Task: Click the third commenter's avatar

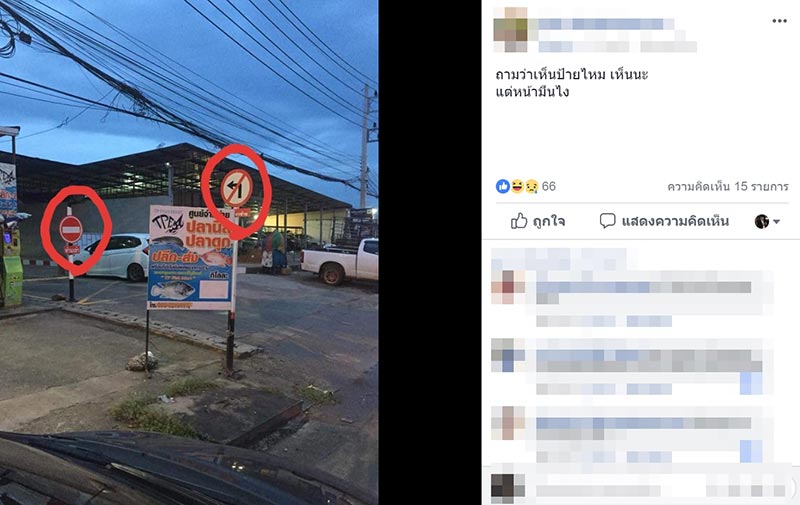Action: 508,423
